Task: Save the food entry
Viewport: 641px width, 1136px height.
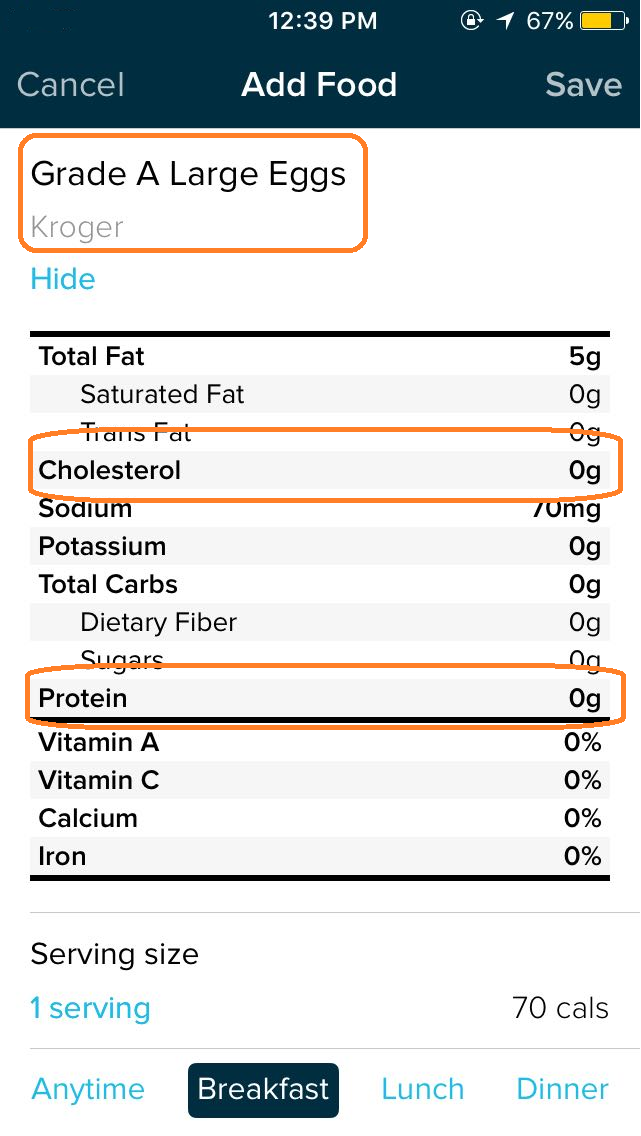Action: [x=584, y=85]
